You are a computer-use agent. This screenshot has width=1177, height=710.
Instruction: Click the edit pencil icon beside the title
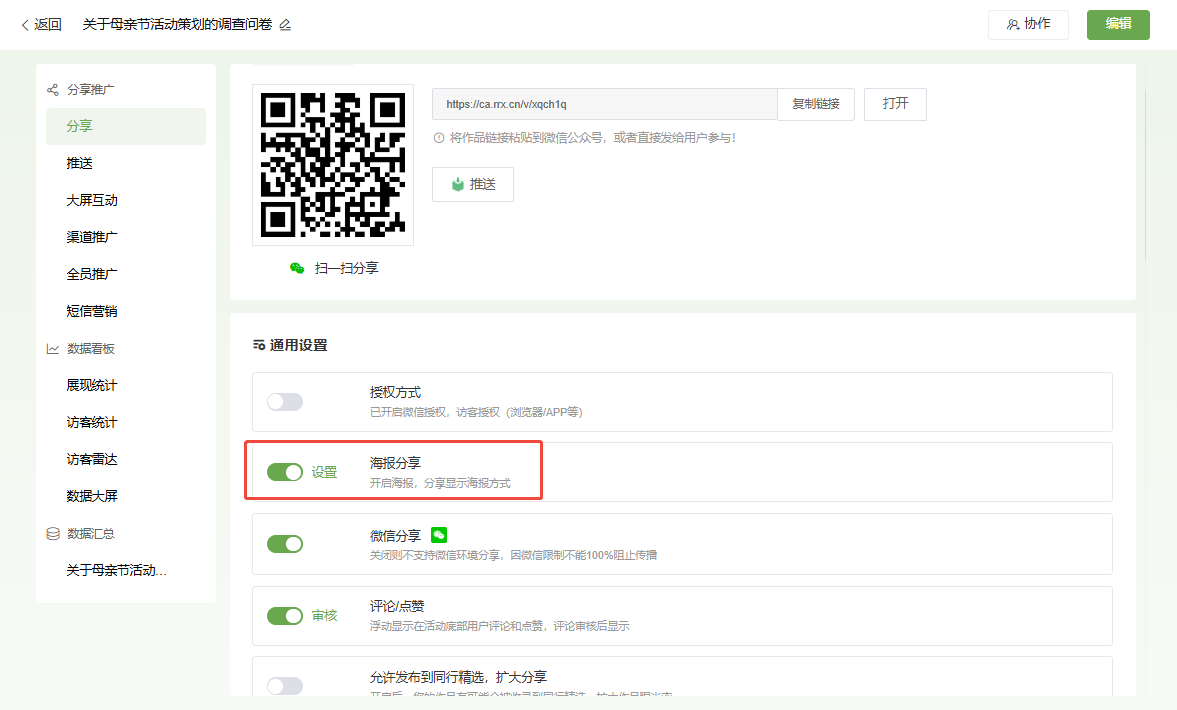pyautogui.click(x=284, y=25)
